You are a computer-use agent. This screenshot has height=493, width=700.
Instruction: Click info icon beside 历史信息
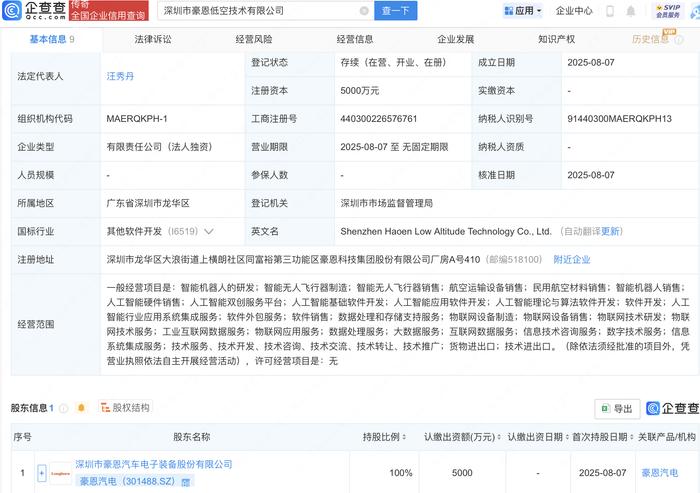679,40
